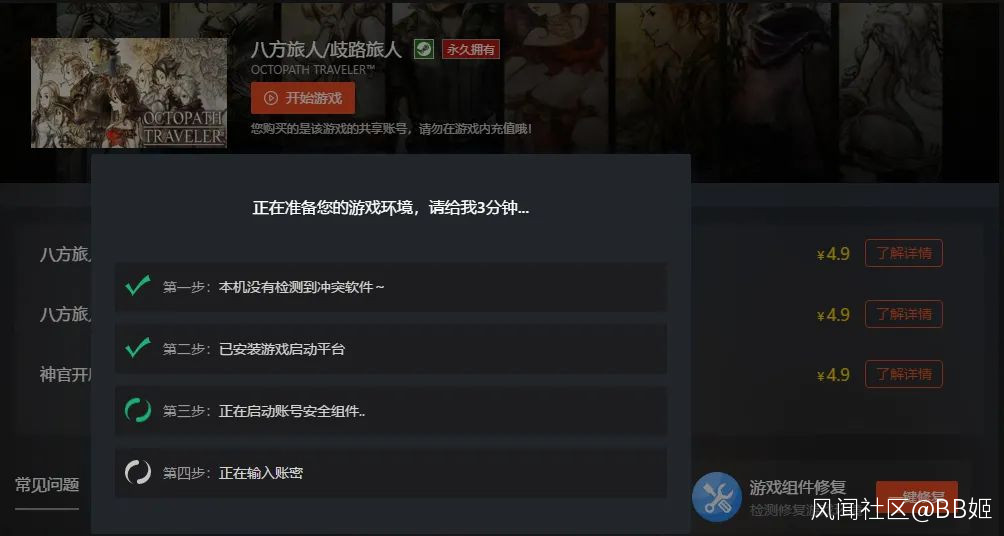Image resolution: width=1004 pixels, height=536 pixels.
Task: Switch to the 常见问题 tab
Action: click(x=47, y=485)
